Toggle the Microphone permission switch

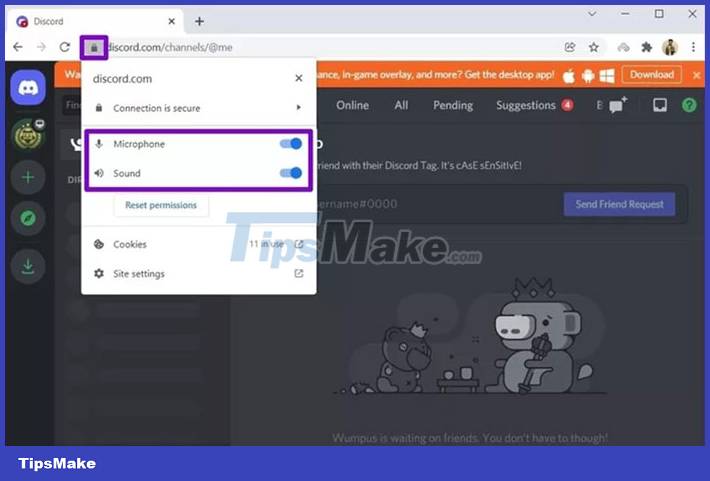tap(291, 144)
